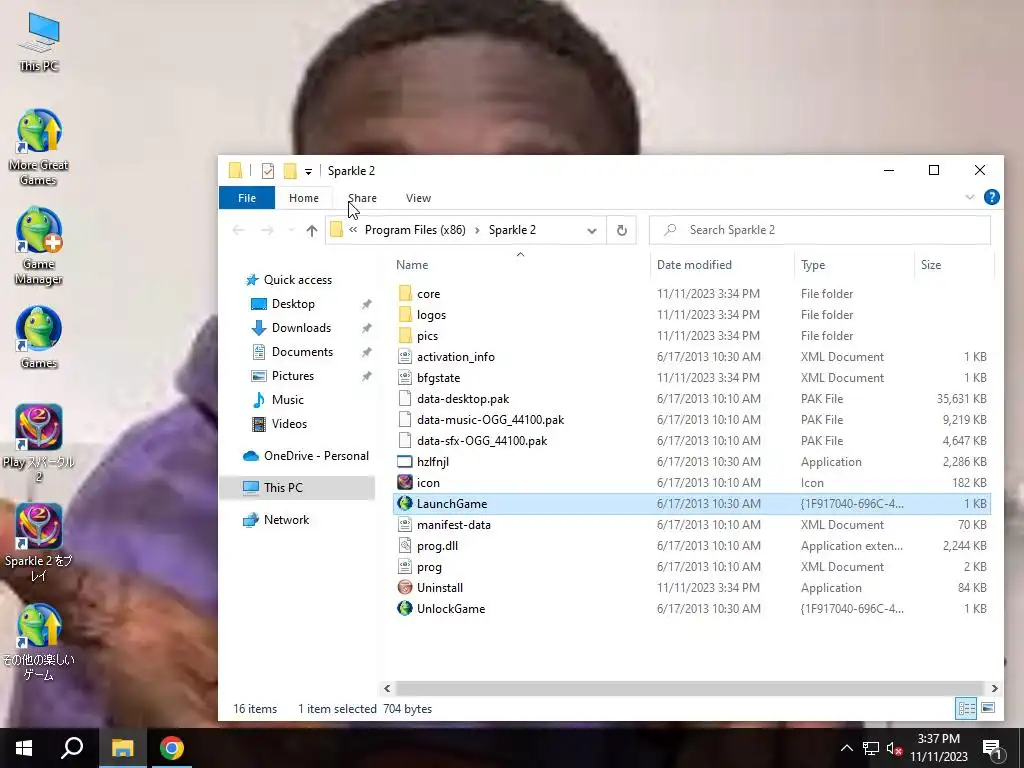Select the その他の楽しいゲーム desktop icon
1024x768 pixels.
coord(39,641)
